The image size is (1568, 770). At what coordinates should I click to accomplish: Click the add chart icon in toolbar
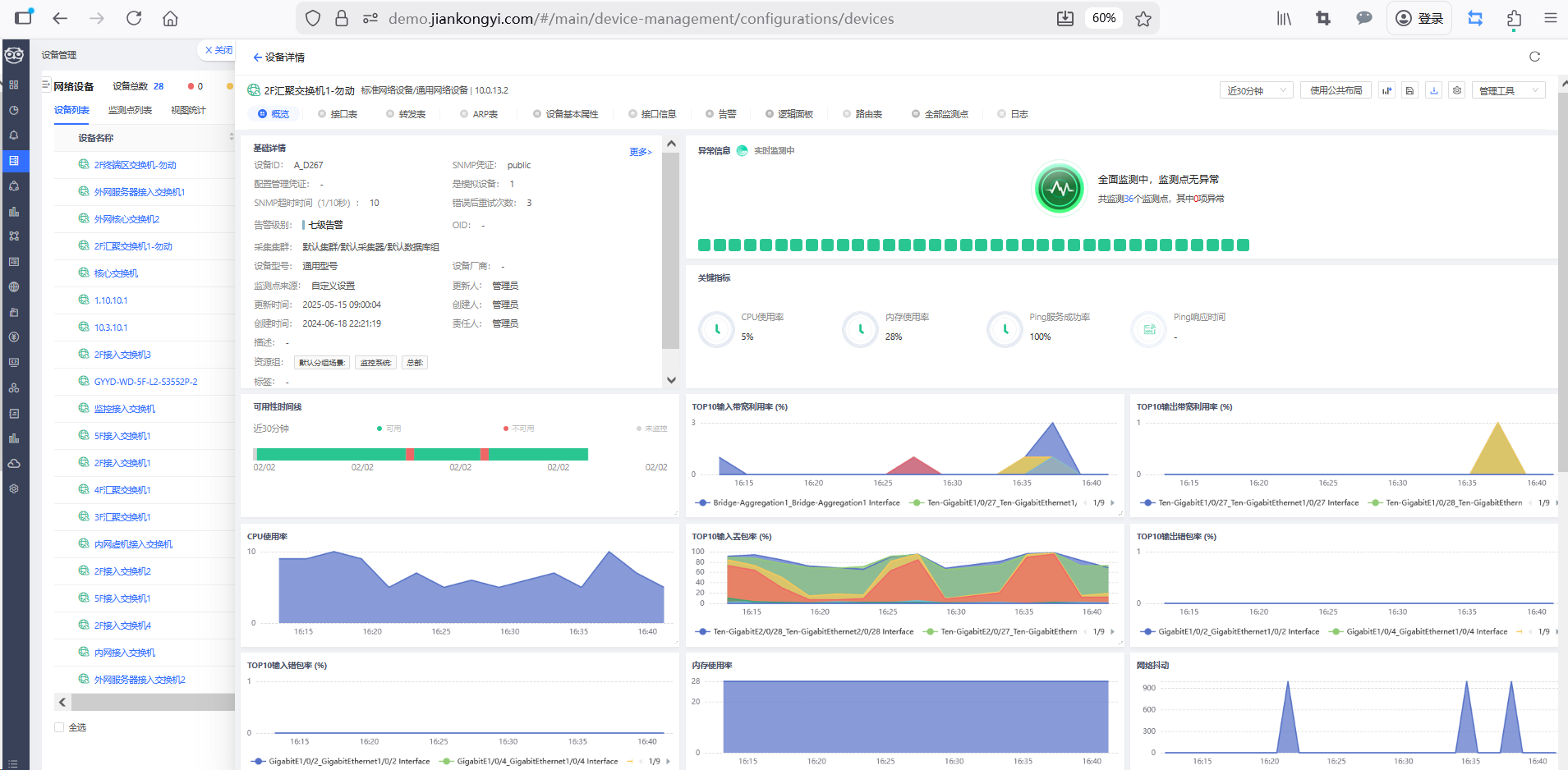coord(1386,90)
